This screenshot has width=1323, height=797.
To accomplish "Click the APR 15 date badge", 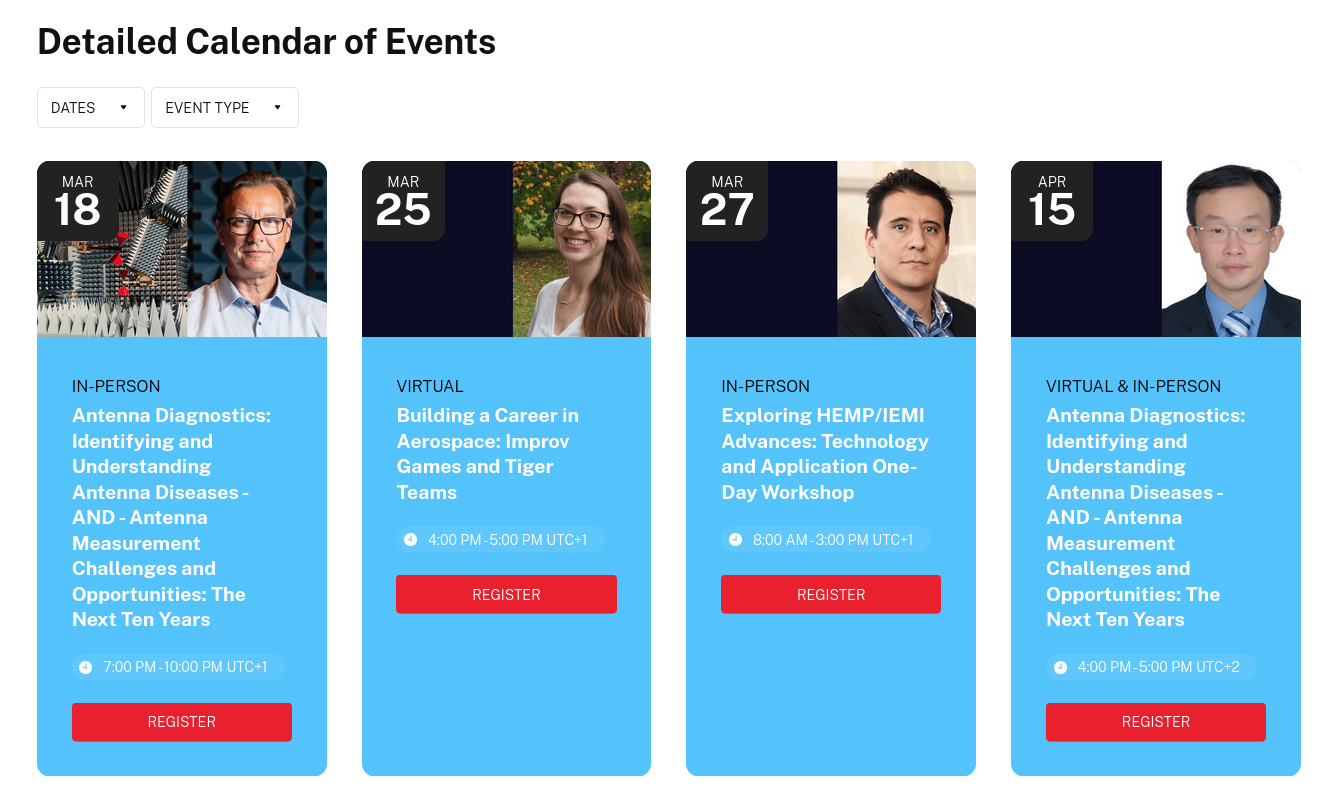I will point(1052,201).
